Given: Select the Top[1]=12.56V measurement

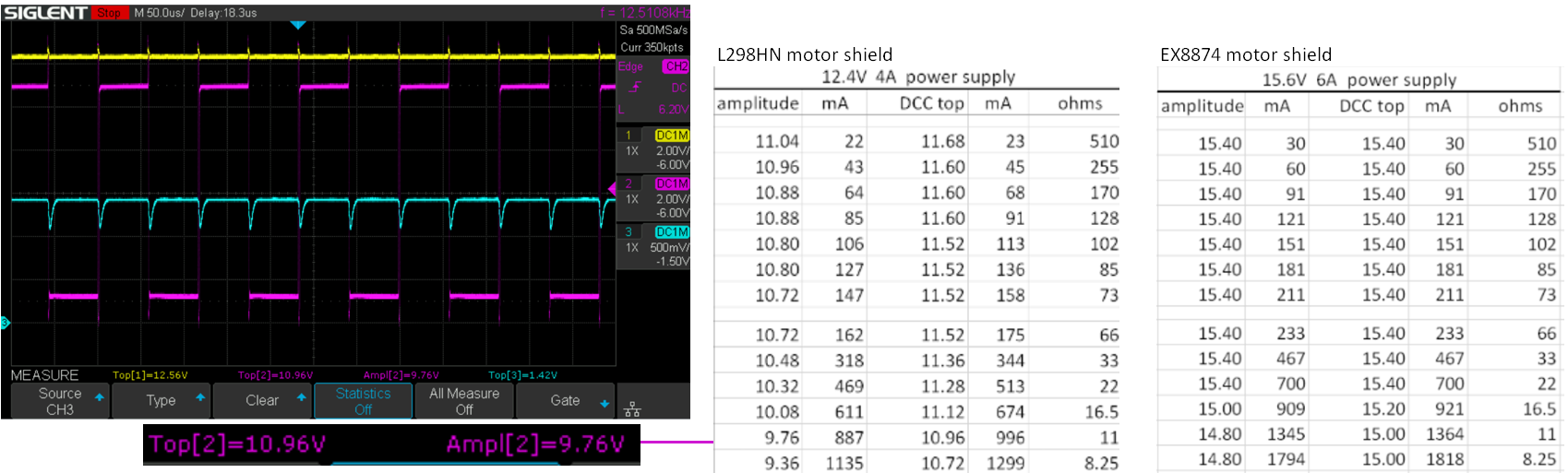Looking at the screenshot, I should coord(150,375).
